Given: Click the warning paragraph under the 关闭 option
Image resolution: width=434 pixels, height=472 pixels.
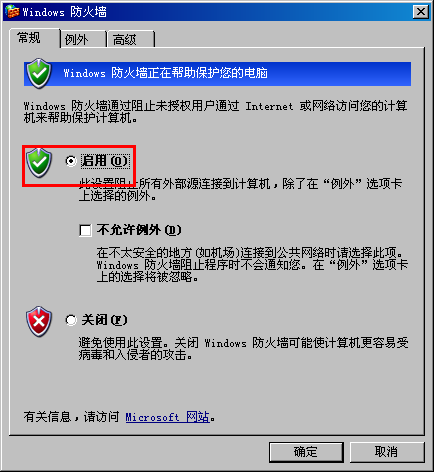Looking at the screenshot, I should tap(243, 349).
